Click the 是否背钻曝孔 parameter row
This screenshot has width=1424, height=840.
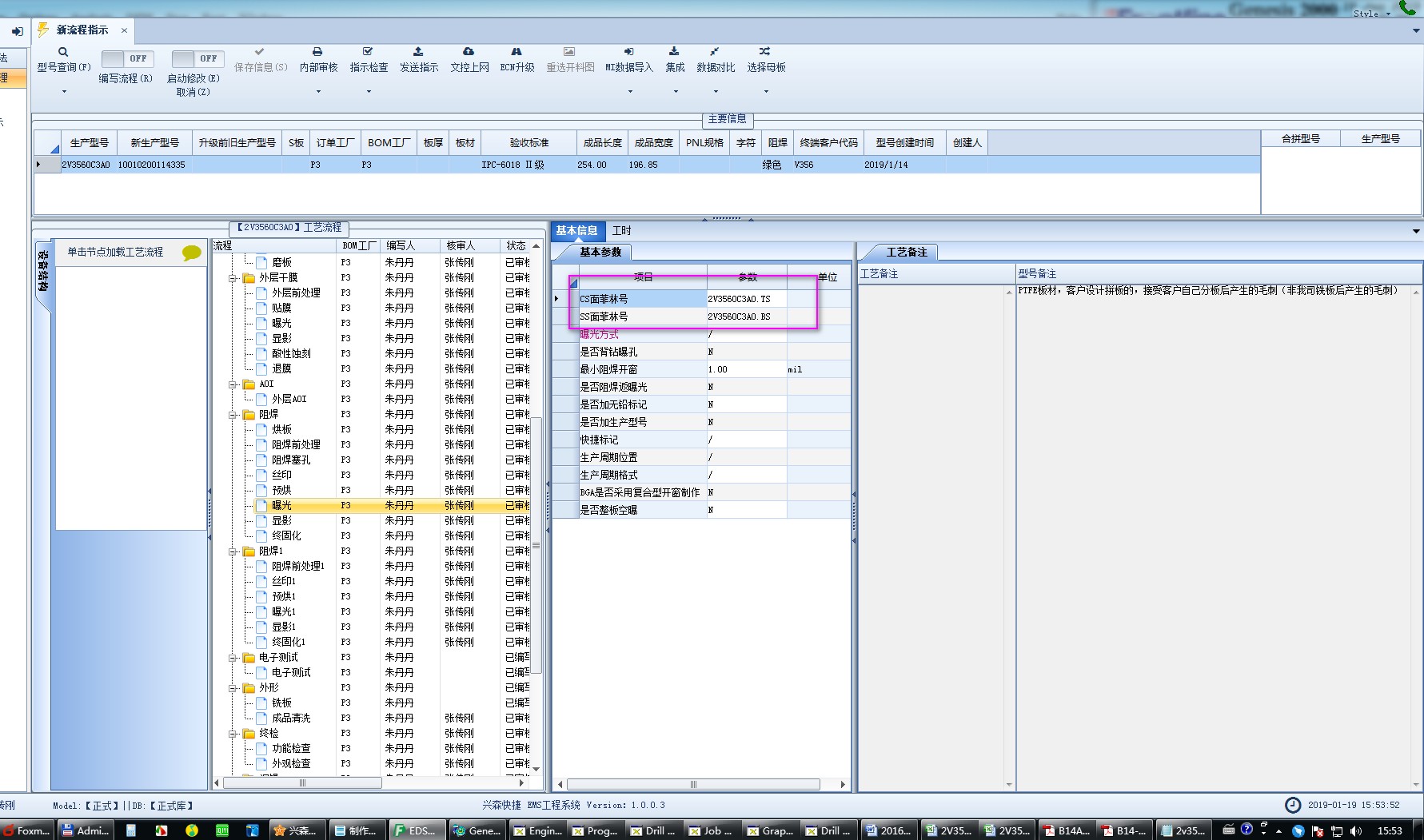click(x=701, y=352)
